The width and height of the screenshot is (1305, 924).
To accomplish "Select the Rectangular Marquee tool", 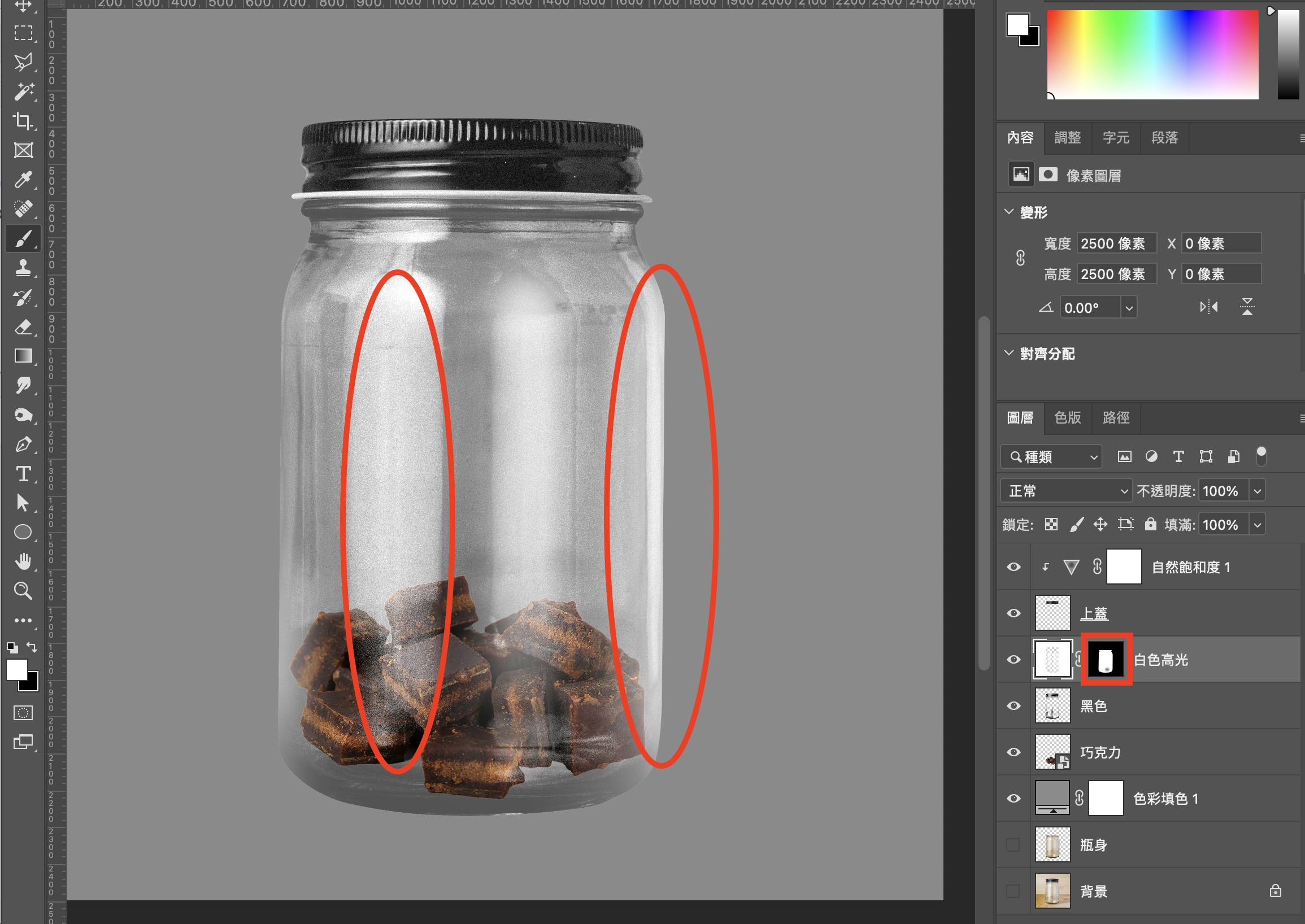I will (x=23, y=33).
